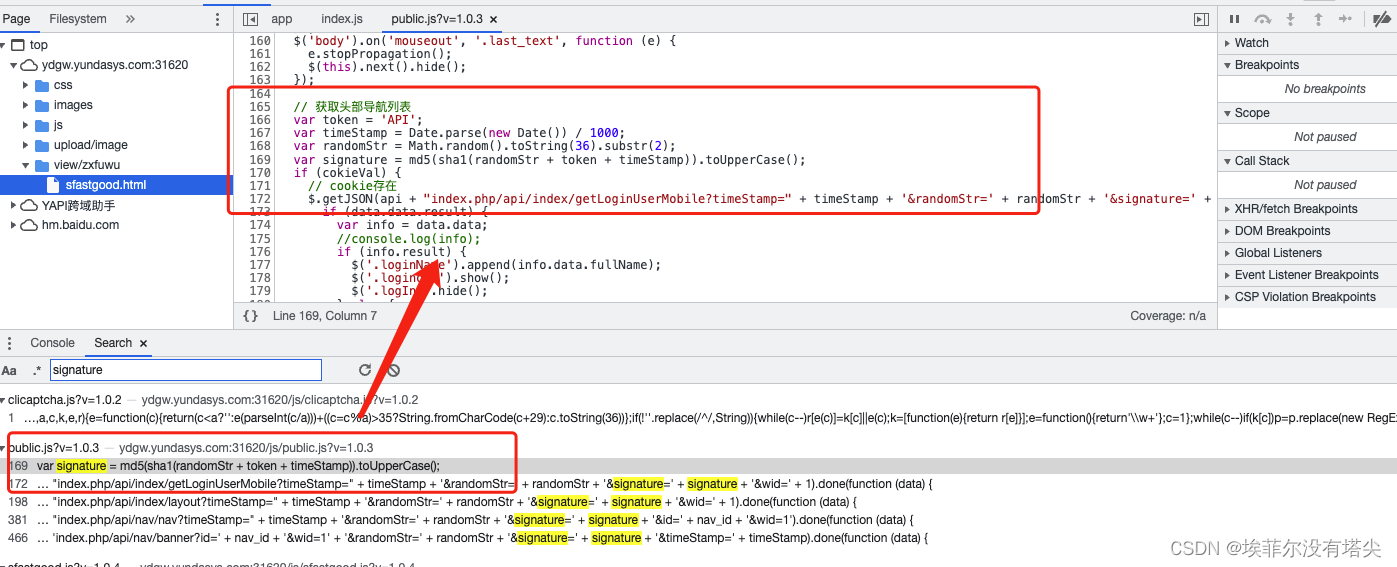1397x567 pixels.
Task: Step over next function call
Action: coord(1263,19)
